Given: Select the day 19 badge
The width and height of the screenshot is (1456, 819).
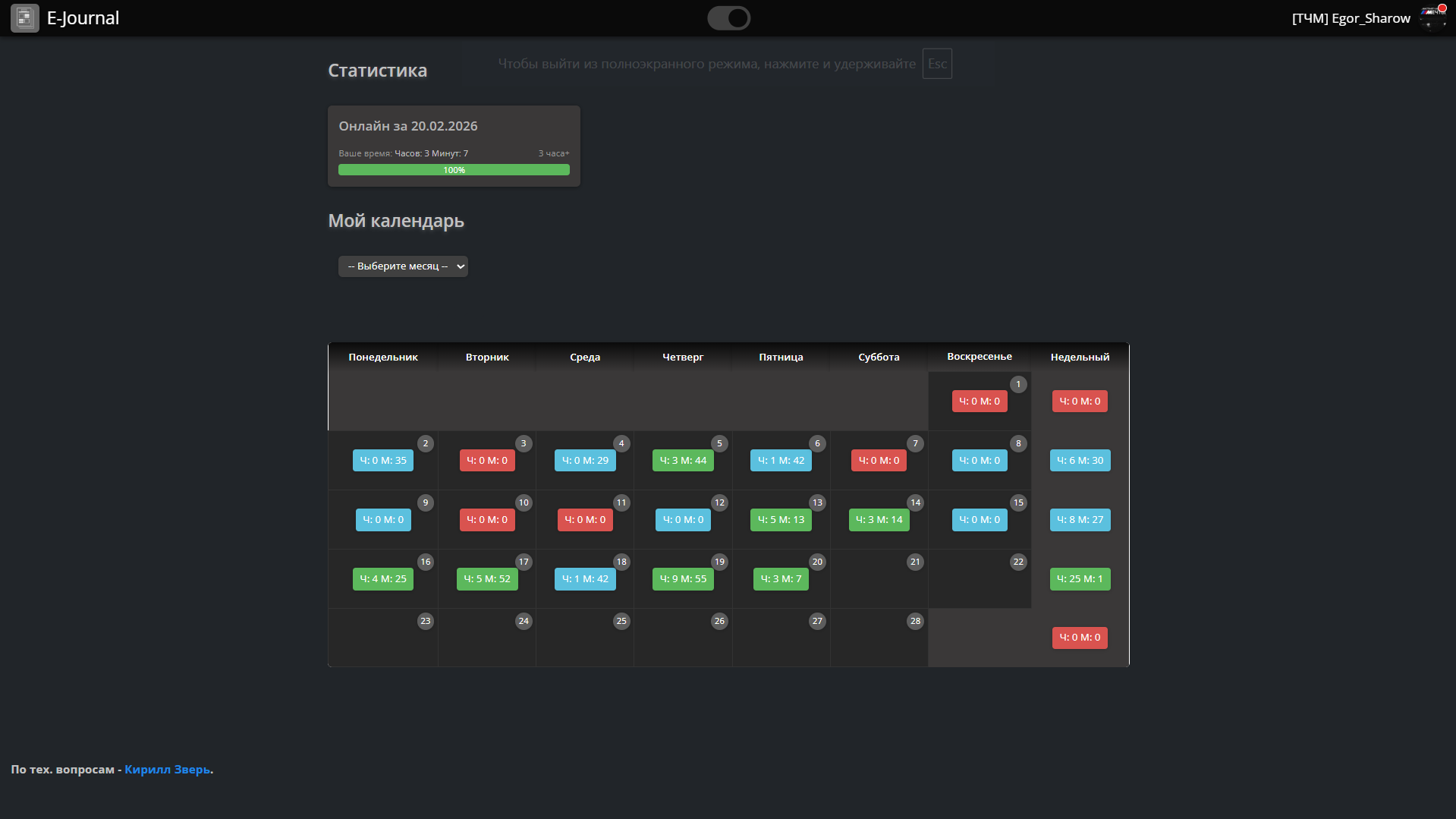Looking at the screenshot, I should 719,562.
